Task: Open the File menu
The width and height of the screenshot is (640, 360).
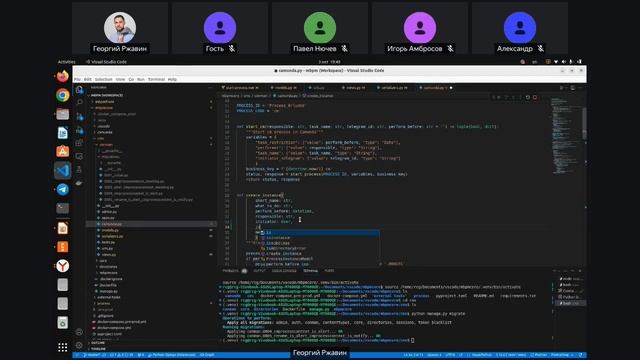Action: [77, 79]
